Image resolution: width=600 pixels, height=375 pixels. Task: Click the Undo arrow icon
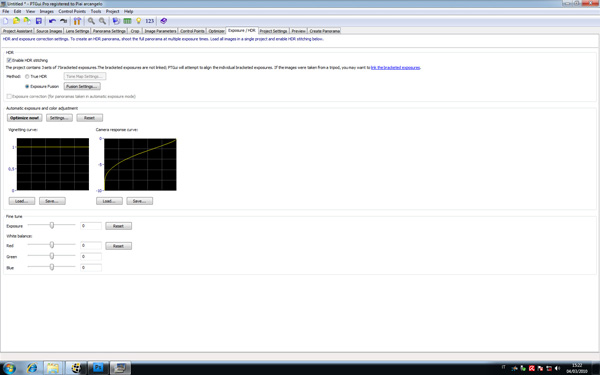coord(52,21)
